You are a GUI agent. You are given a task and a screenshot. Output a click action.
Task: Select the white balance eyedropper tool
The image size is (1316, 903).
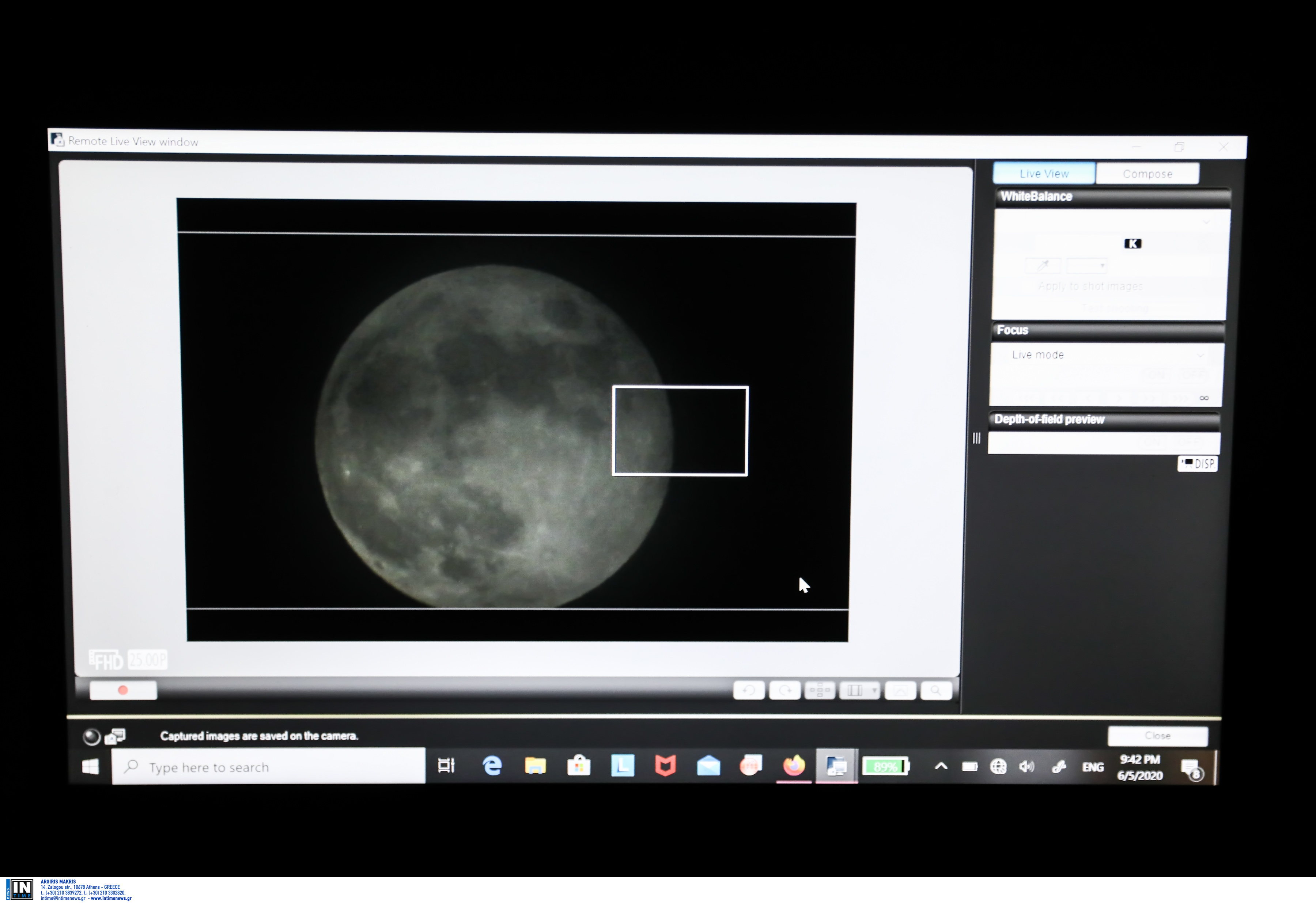pos(1043,265)
